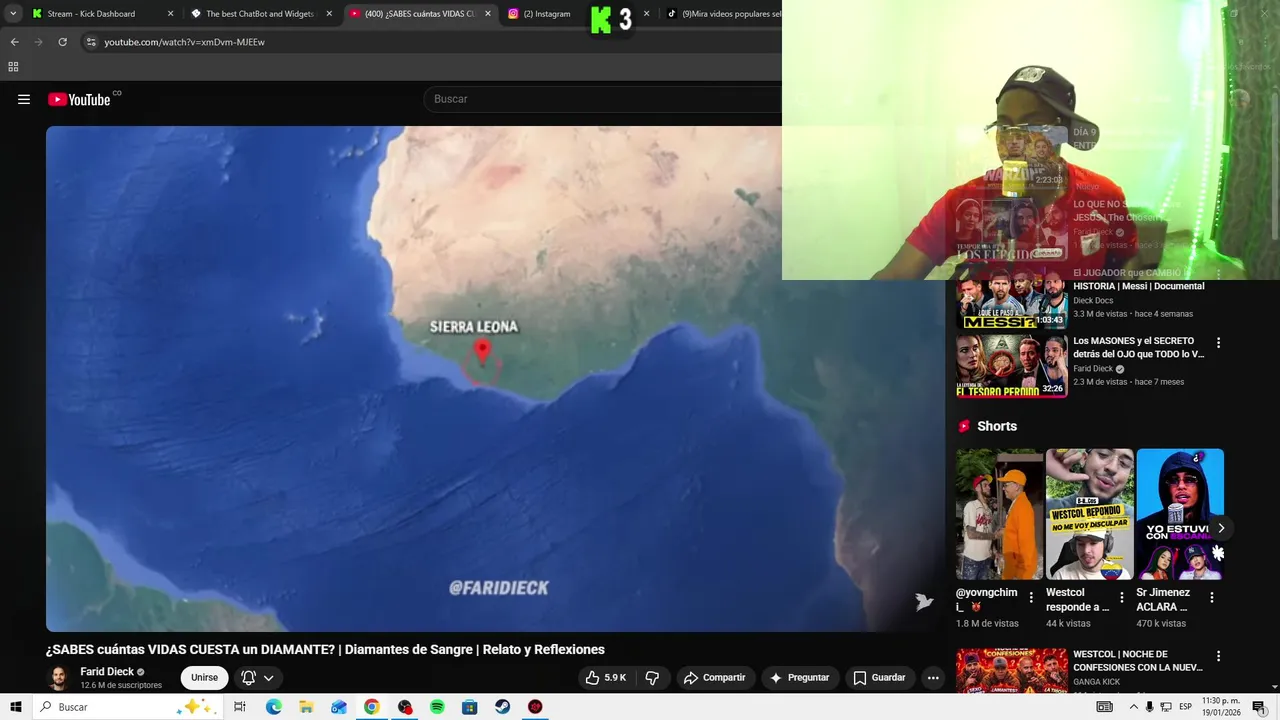Viewport: 1280px width, 720px height.
Task: Open Los MASONES y el SECRETO video title
Action: (x=1139, y=347)
